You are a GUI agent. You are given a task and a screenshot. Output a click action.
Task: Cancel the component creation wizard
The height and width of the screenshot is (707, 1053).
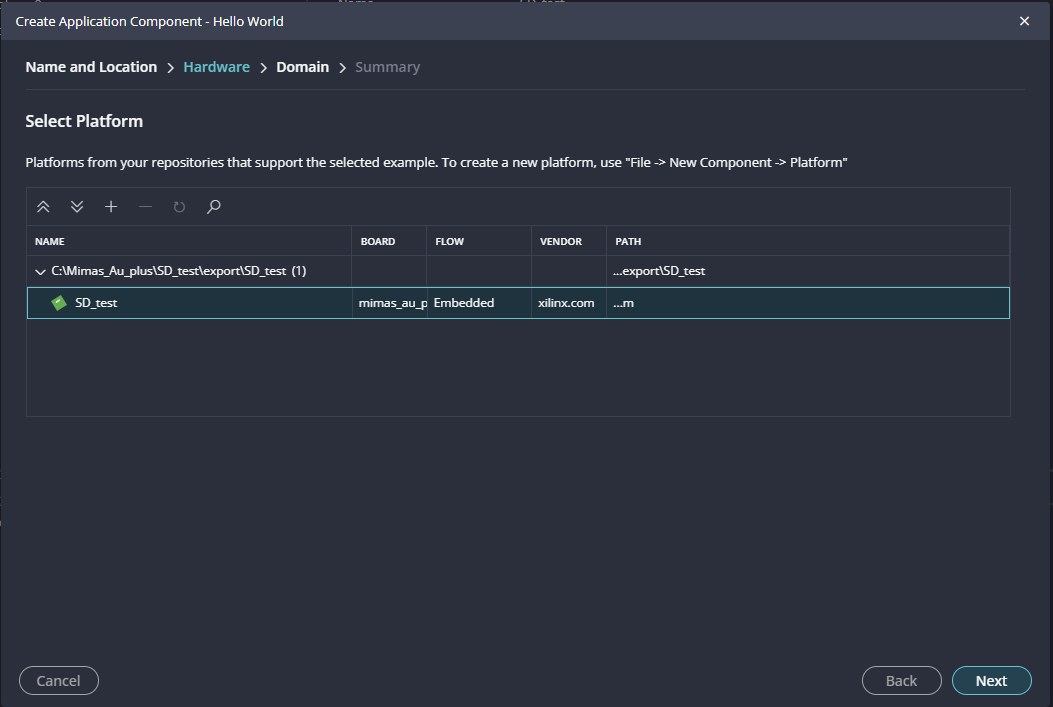[x=58, y=681]
